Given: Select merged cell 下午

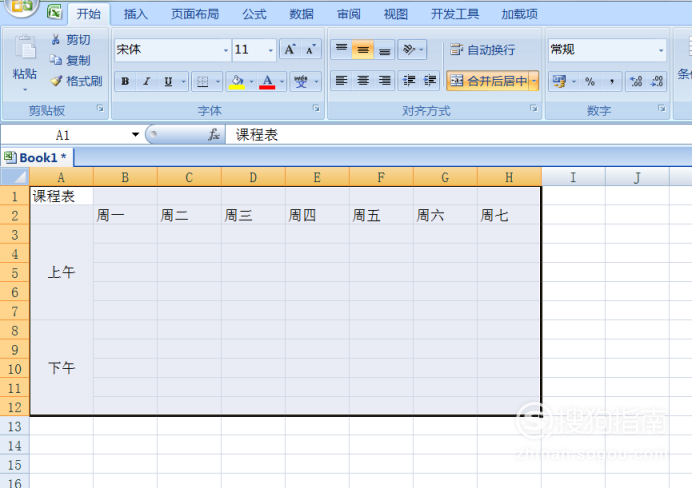Looking at the screenshot, I should pos(61,368).
